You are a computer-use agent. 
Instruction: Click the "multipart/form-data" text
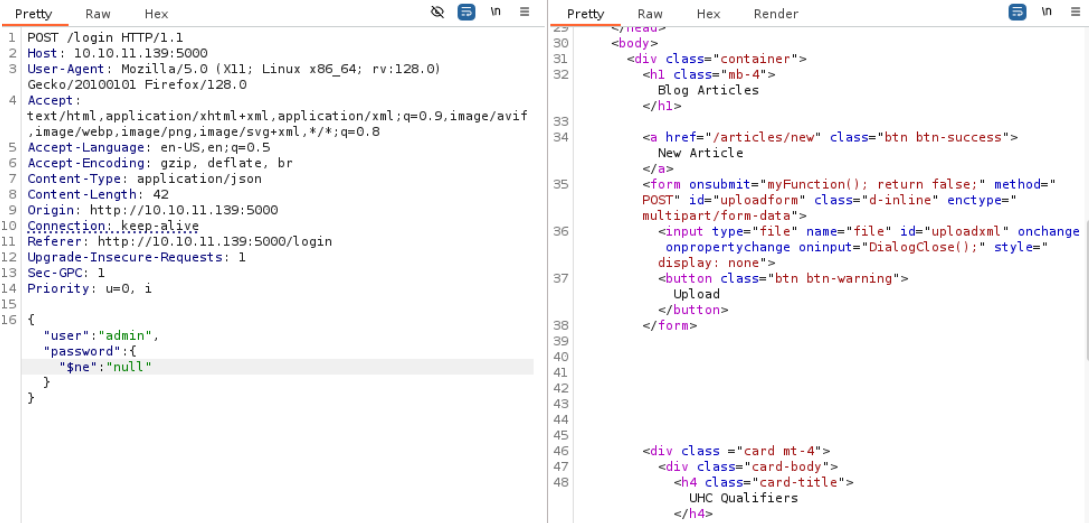pos(720,215)
